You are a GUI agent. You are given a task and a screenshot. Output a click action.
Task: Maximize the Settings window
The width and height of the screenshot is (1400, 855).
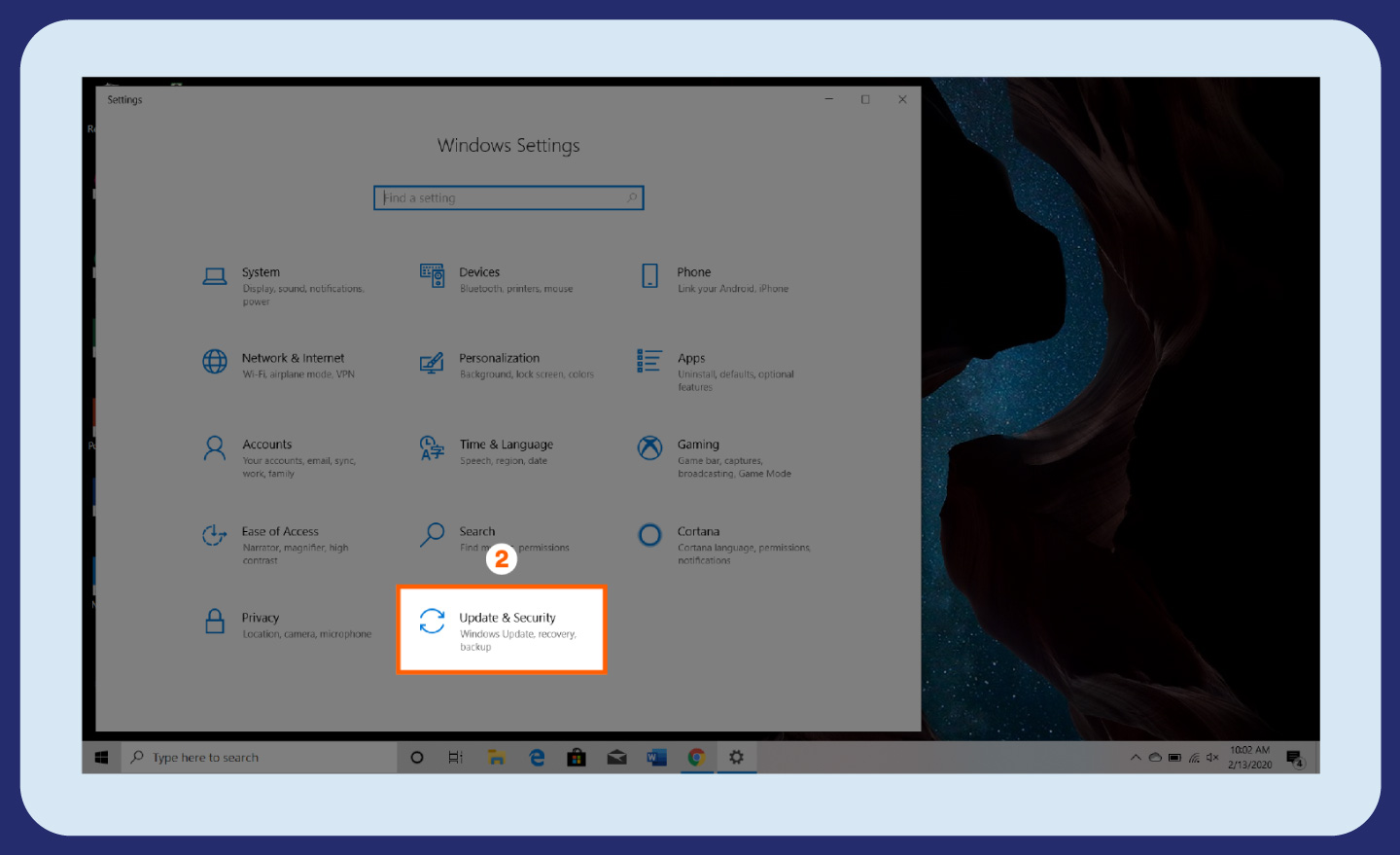point(865,99)
